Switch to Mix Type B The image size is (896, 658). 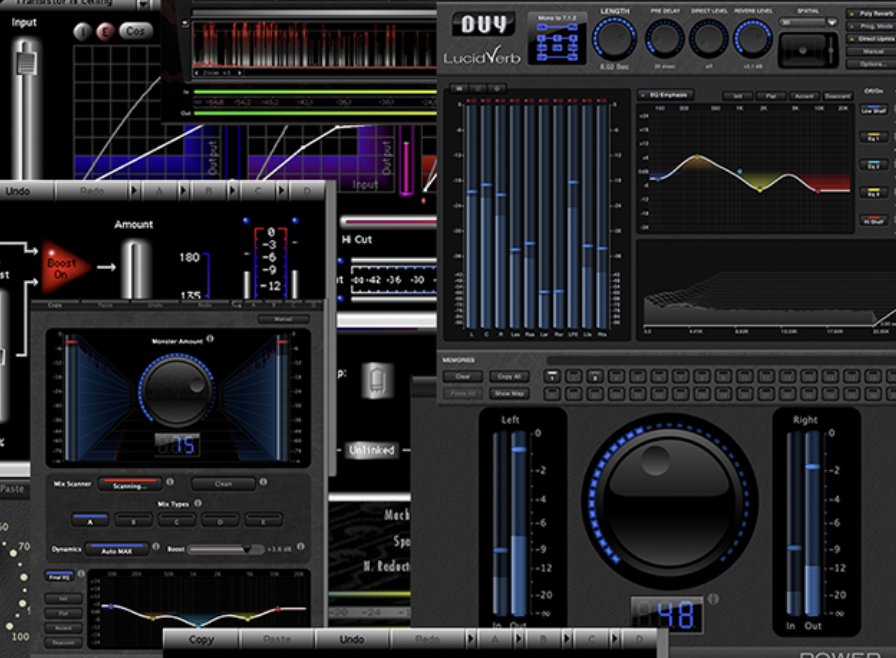[x=131, y=519]
